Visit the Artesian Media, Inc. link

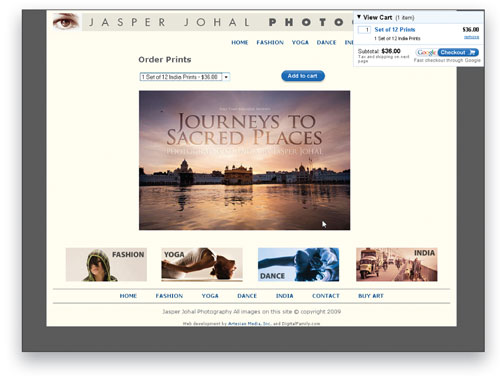click(x=249, y=323)
